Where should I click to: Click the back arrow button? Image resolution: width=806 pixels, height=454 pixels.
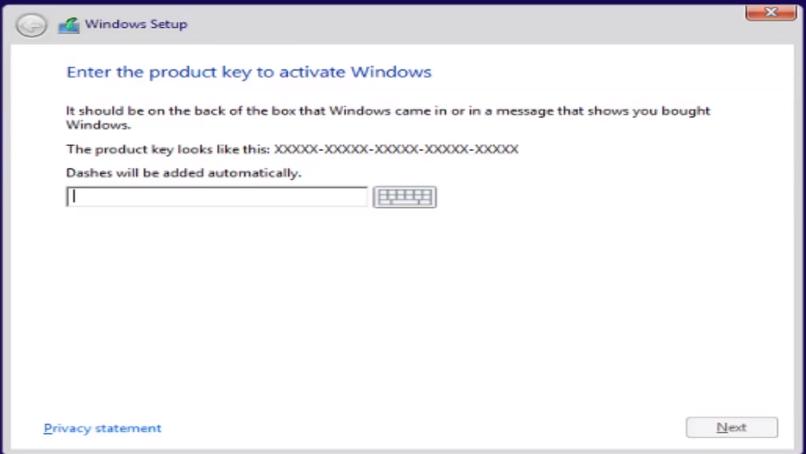click(31, 25)
